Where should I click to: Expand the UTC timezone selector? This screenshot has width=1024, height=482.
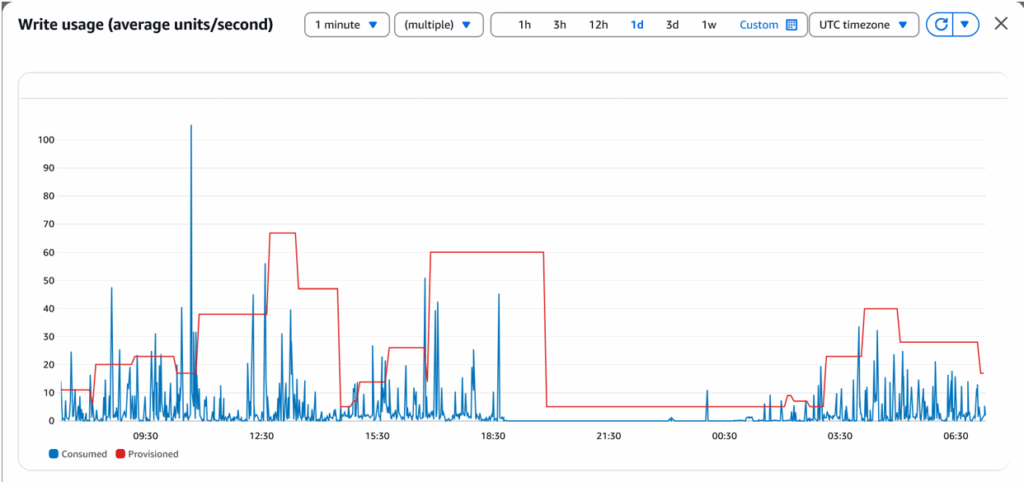point(863,25)
